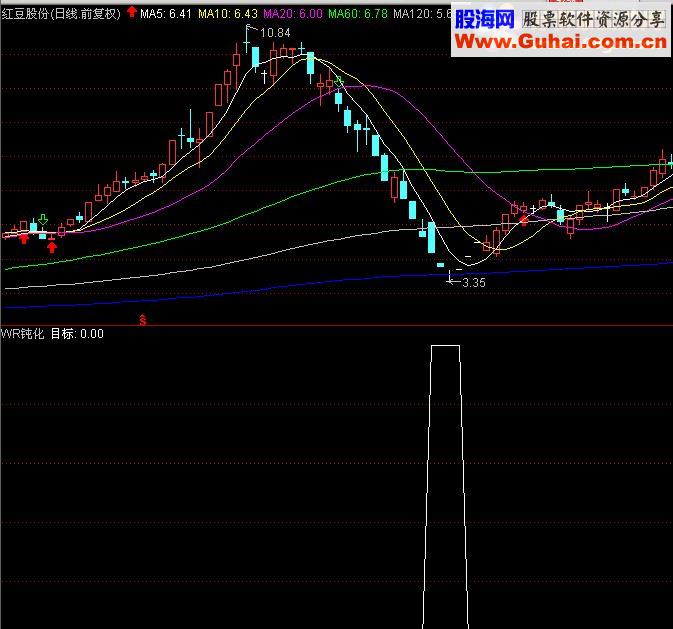Click the 10.84 high price label
Image resolution: width=673 pixels, height=629 pixels.
click(x=275, y=33)
